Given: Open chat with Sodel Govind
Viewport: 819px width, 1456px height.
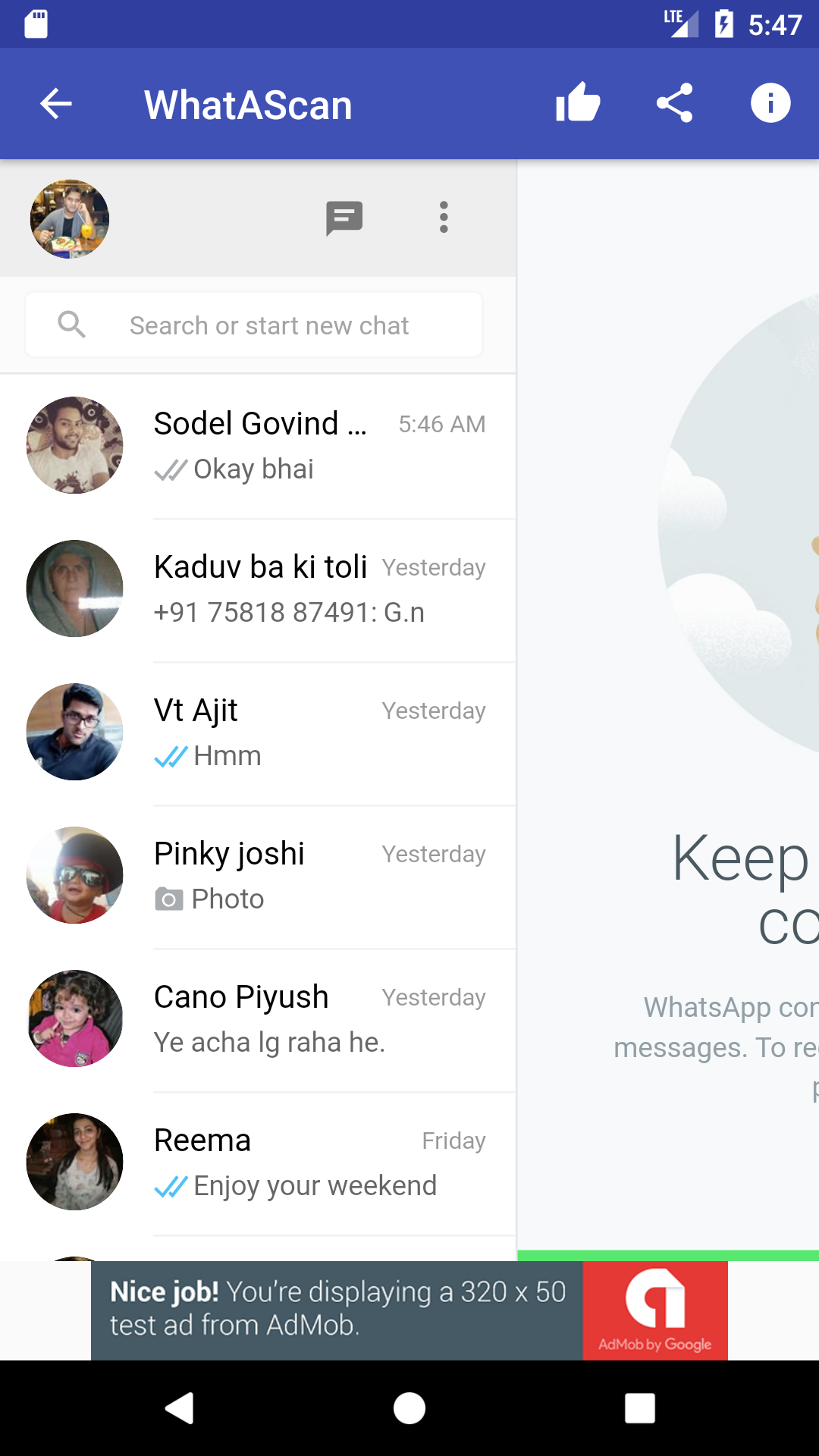Looking at the screenshot, I should 258,447.
